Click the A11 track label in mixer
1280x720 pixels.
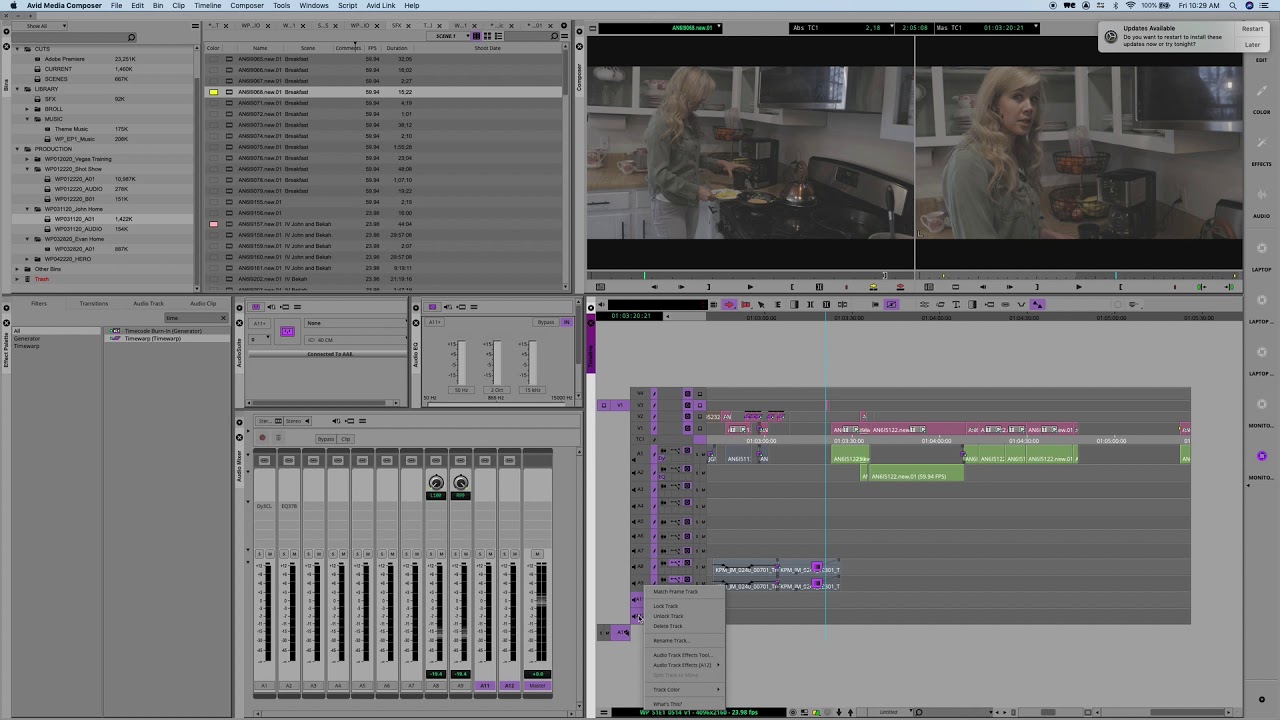click(x=485, y=686)
